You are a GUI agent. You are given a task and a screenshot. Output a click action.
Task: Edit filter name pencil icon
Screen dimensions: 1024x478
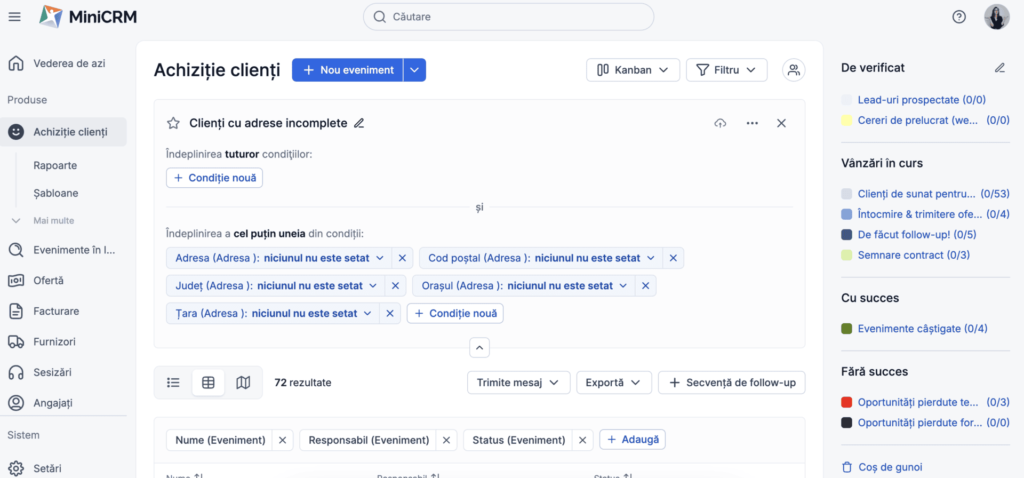click(x=359, y=123)
